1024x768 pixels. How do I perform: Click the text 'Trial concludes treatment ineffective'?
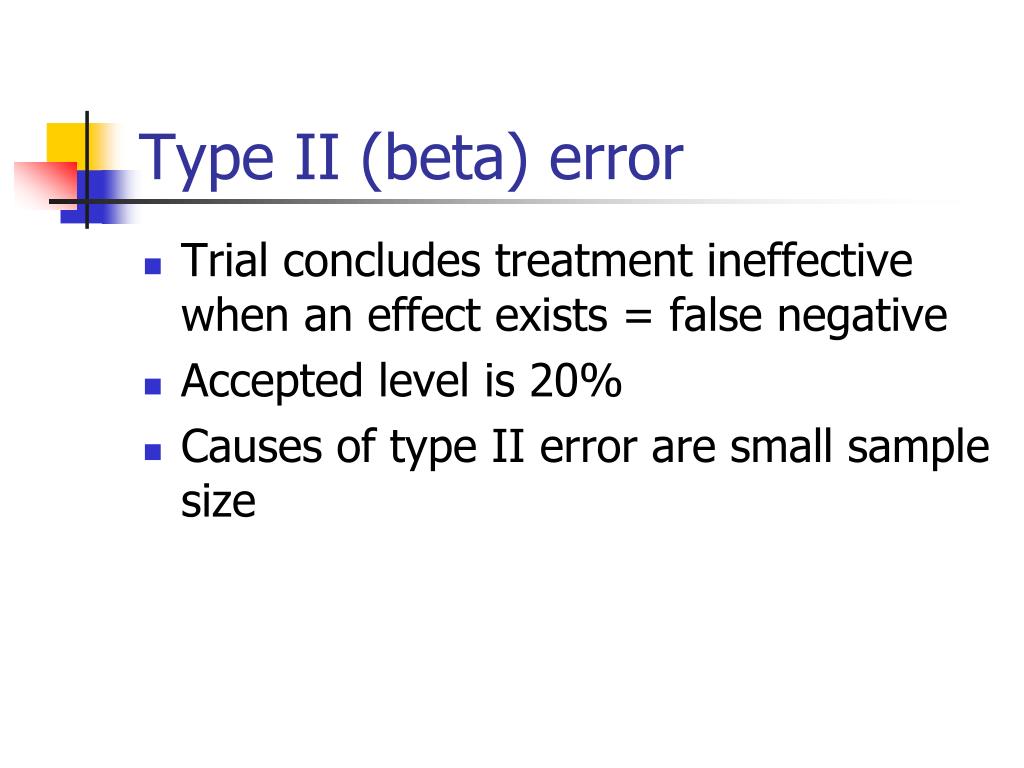point(547,261)
